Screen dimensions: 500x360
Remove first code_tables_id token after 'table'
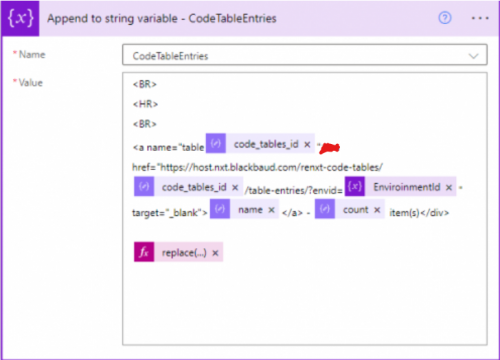click(307, 144)
